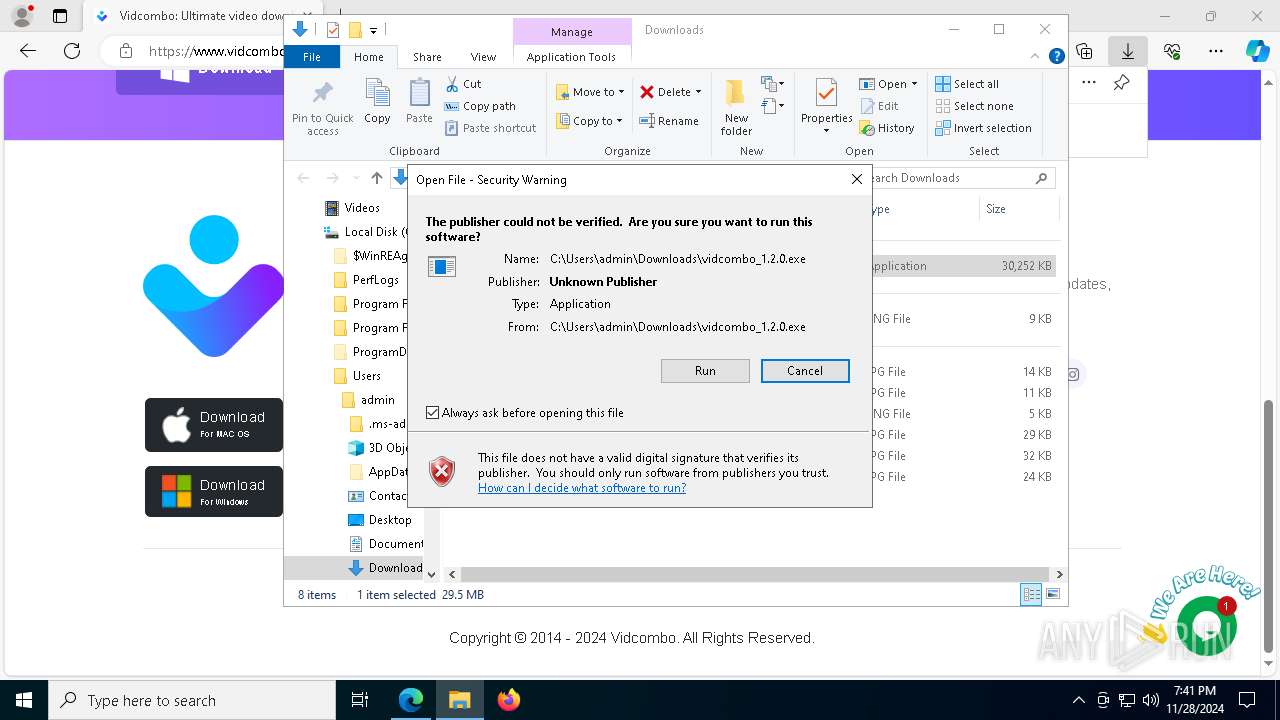Click the Manage contextual tab
This screenshot has width=1280, height=720.
(572, 31)
